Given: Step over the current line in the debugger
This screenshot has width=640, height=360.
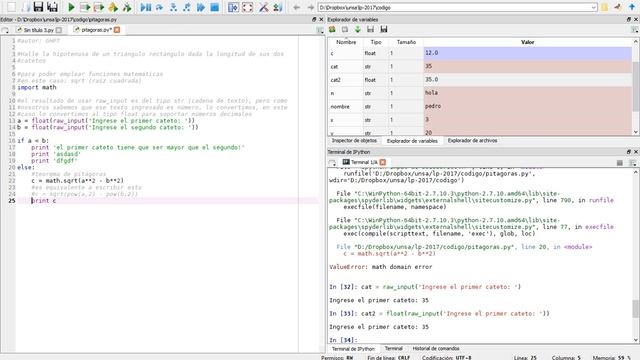Looking at the screenshot, I should tap(160, 7).
